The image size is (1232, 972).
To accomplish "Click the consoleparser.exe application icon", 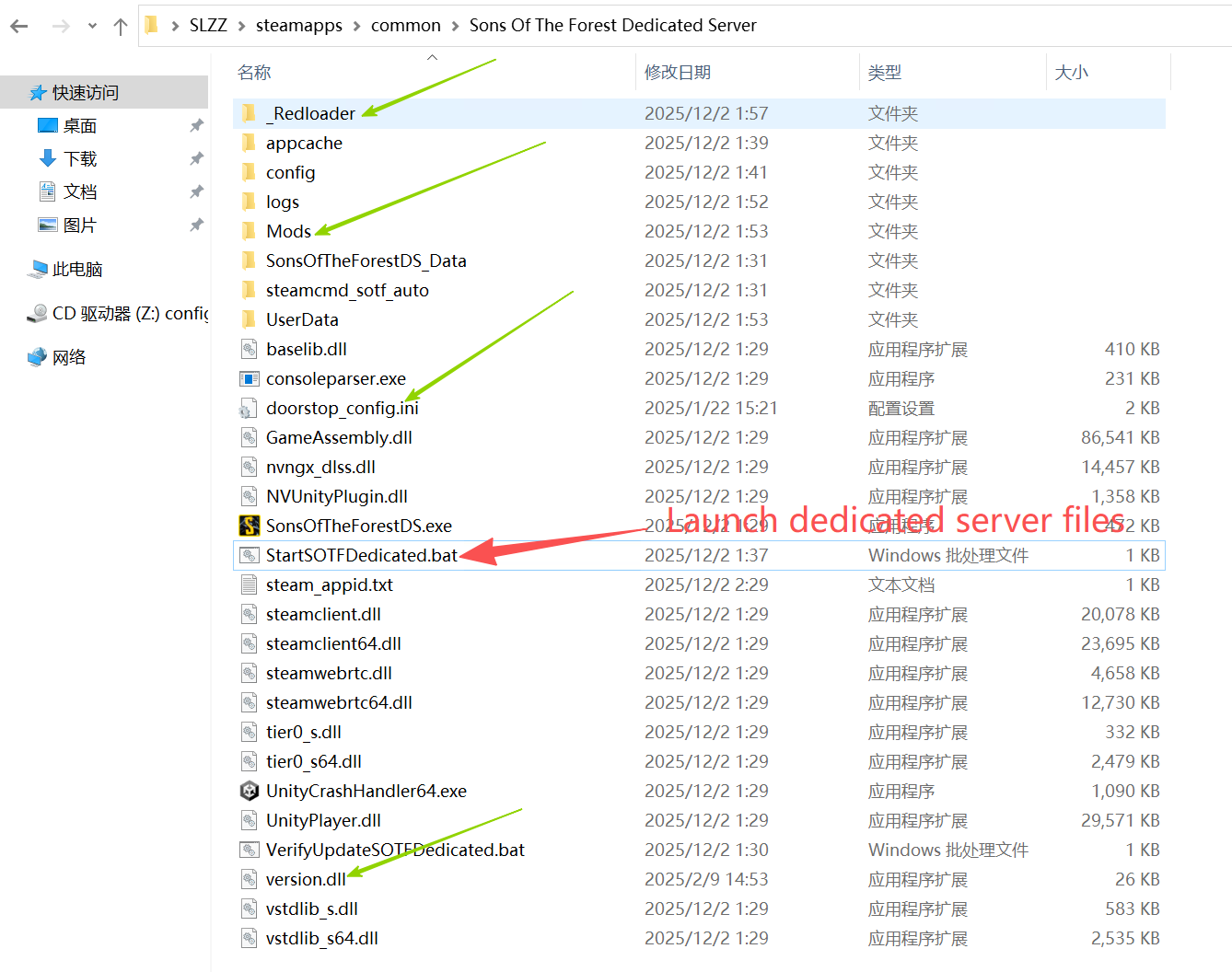I will coord(249,378).
